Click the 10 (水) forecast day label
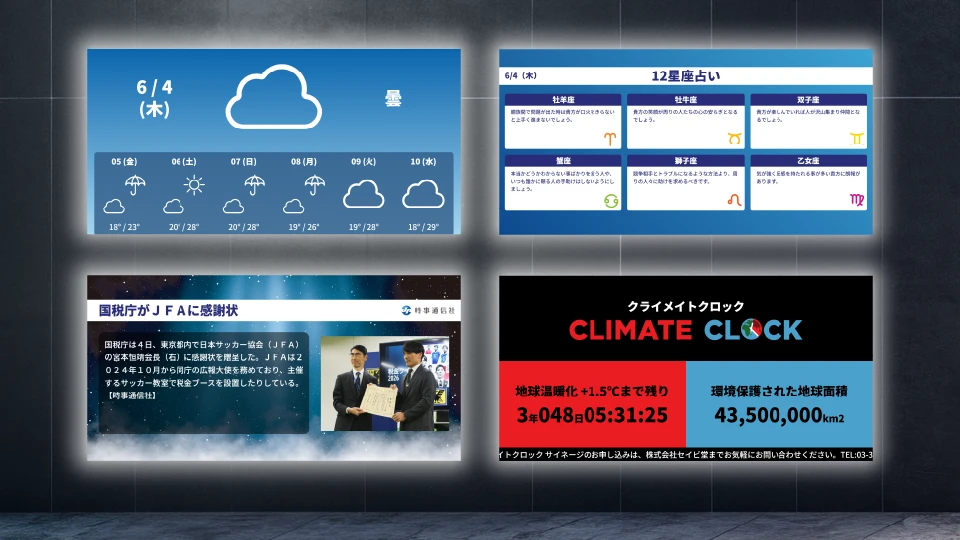 [x=423, y=162]
